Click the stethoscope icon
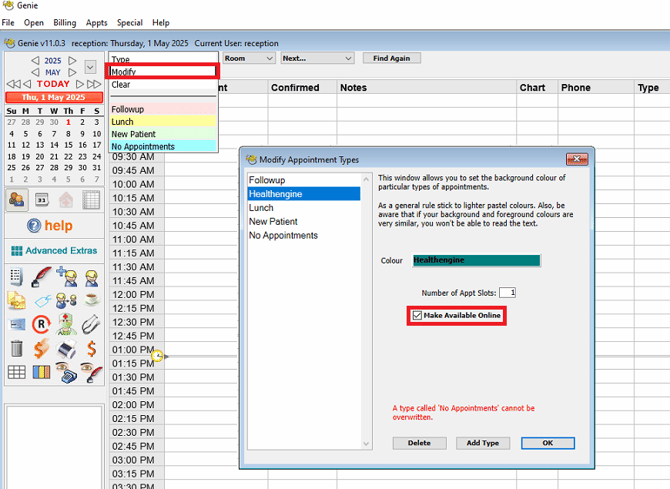Image resolution: width=670 pixels, height=489 pixels. pyautogui.click(x=91, y=325)
